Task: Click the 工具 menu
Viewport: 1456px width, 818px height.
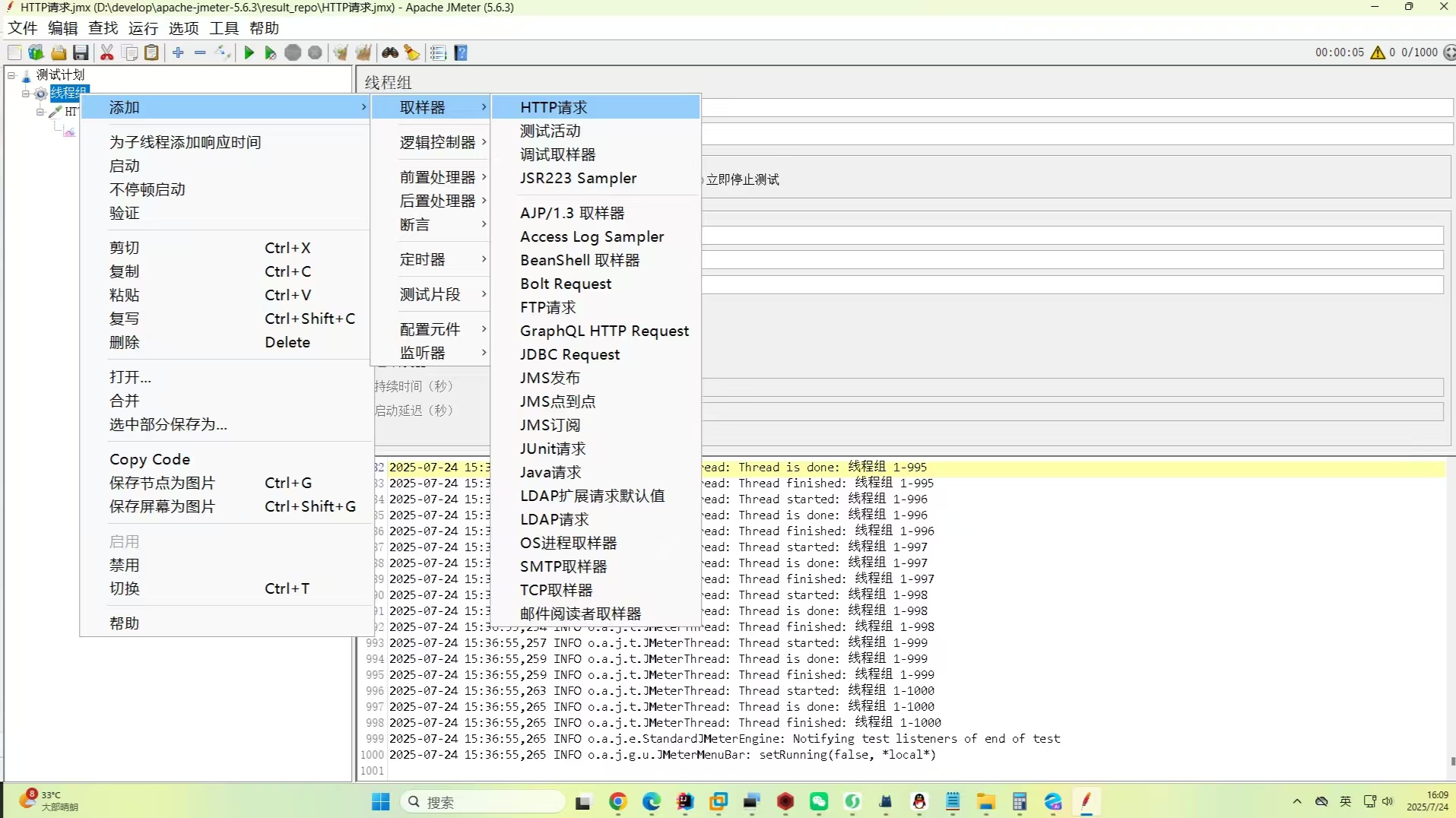Action: 224,28
